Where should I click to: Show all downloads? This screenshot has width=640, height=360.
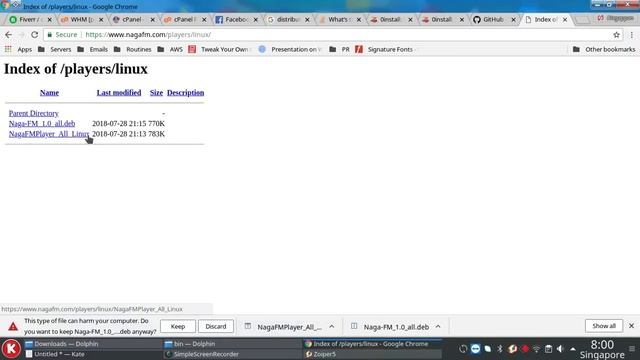click(x=604, y=326)
